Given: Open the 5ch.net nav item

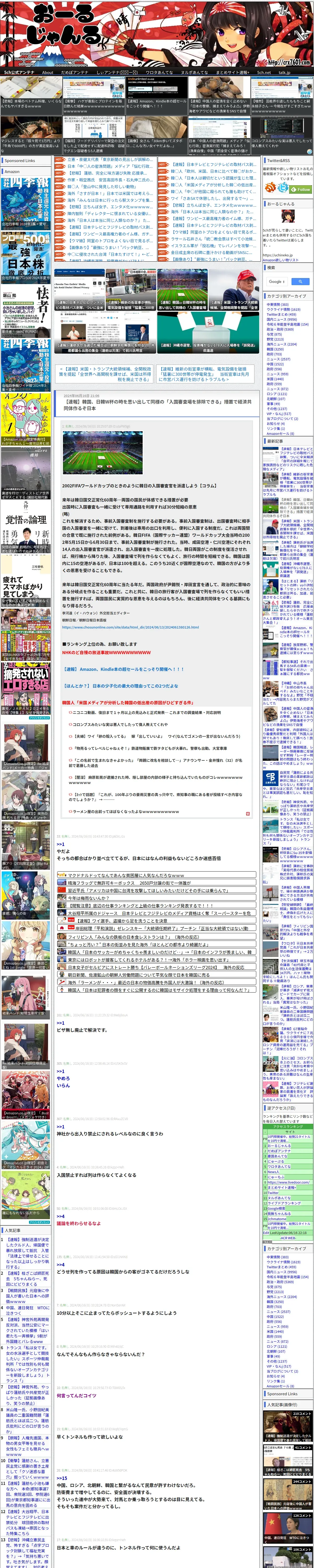Looking at the screenshot, I should coord(264,72).
